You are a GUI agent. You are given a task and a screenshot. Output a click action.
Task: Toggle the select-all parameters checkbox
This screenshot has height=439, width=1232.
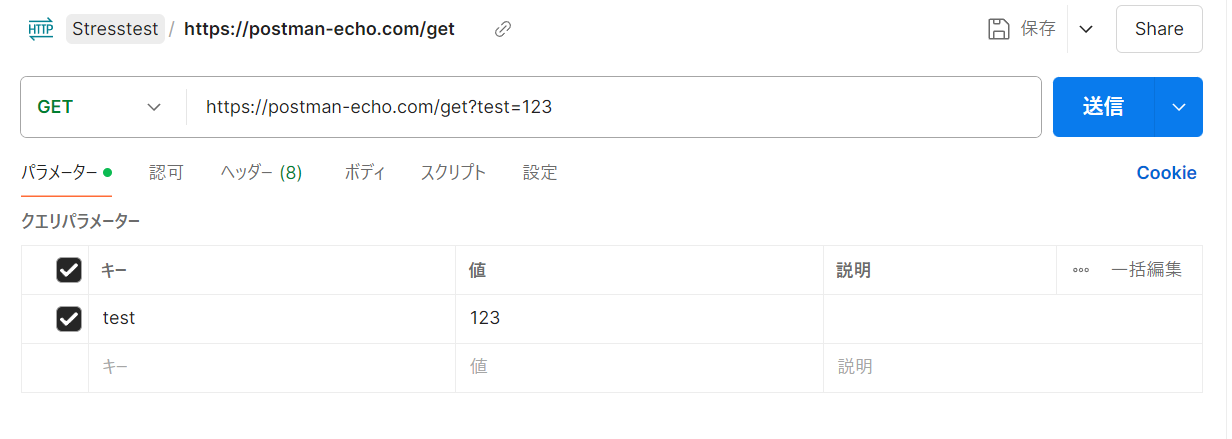(69, 270)
